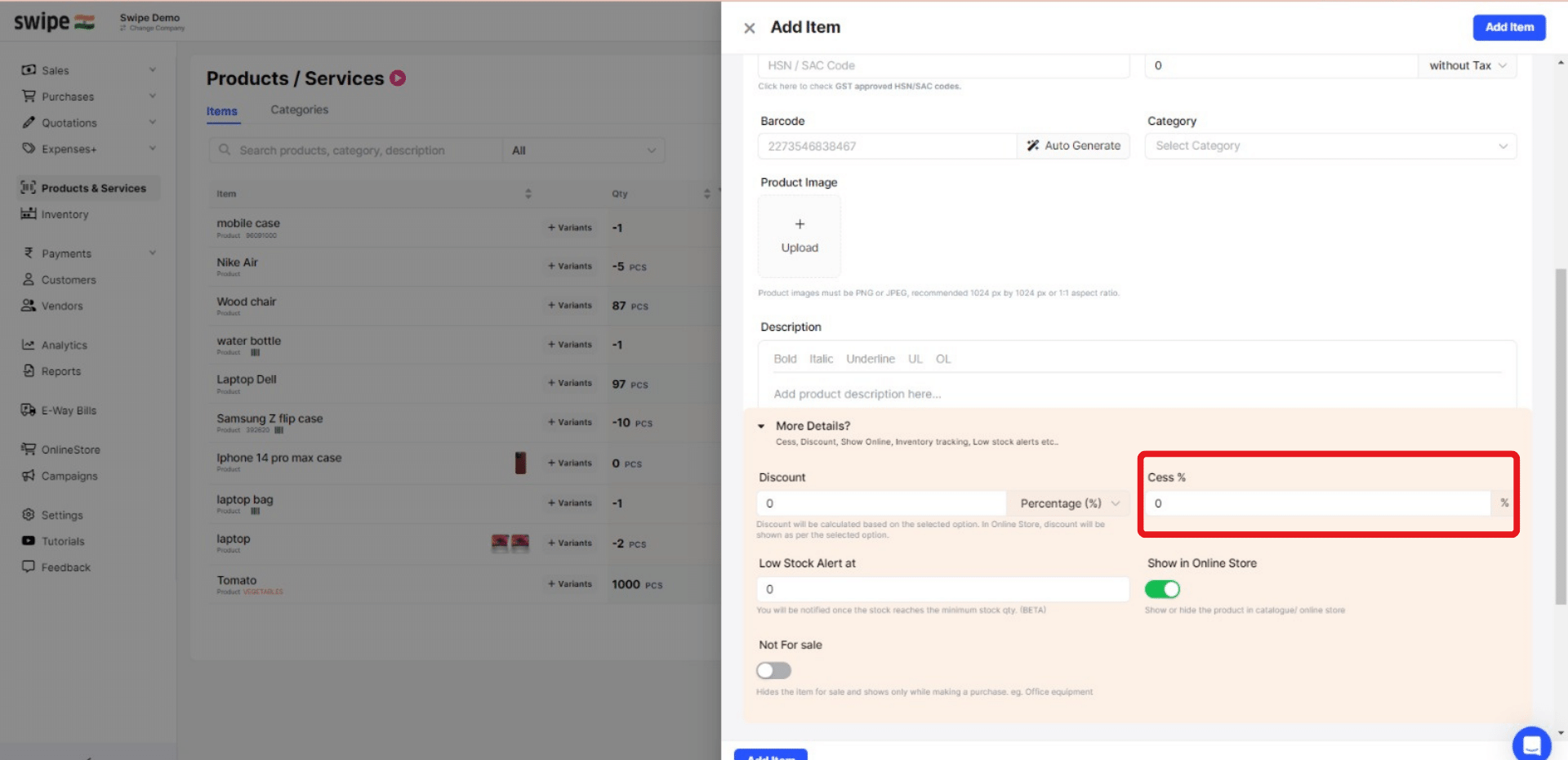Open Purchases cart icon in sidebar
Viewport: 1568px width, 760px height.
tap(29, 96)
